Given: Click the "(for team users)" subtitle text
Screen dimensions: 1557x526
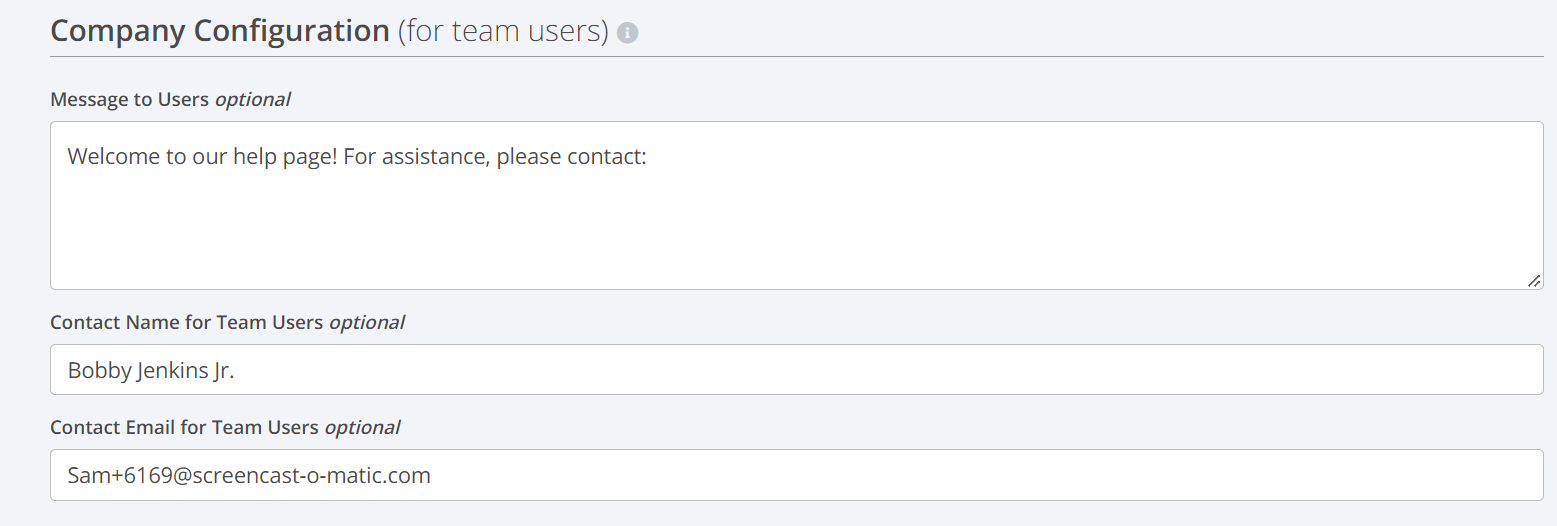Looking at the screenshot, I should pos(503,31).
